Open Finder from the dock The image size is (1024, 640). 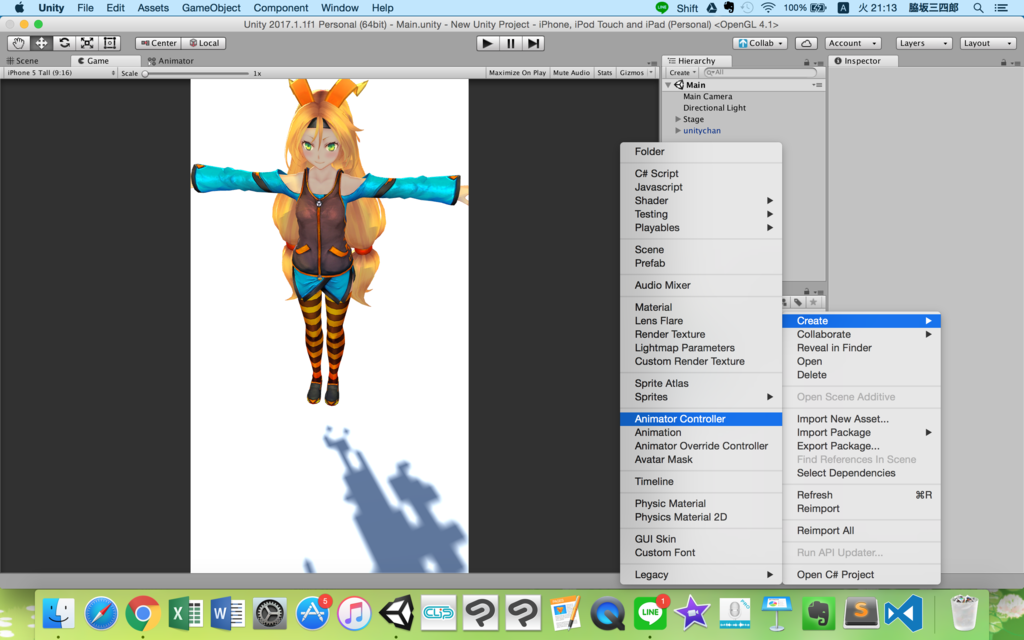[59, 613]
